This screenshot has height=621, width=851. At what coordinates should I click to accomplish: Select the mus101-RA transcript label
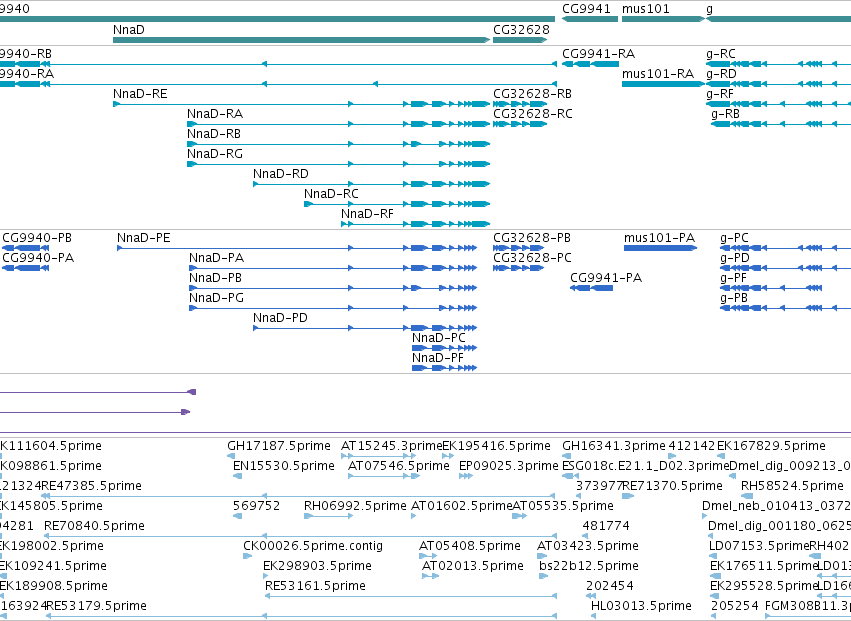pos(658,74)
